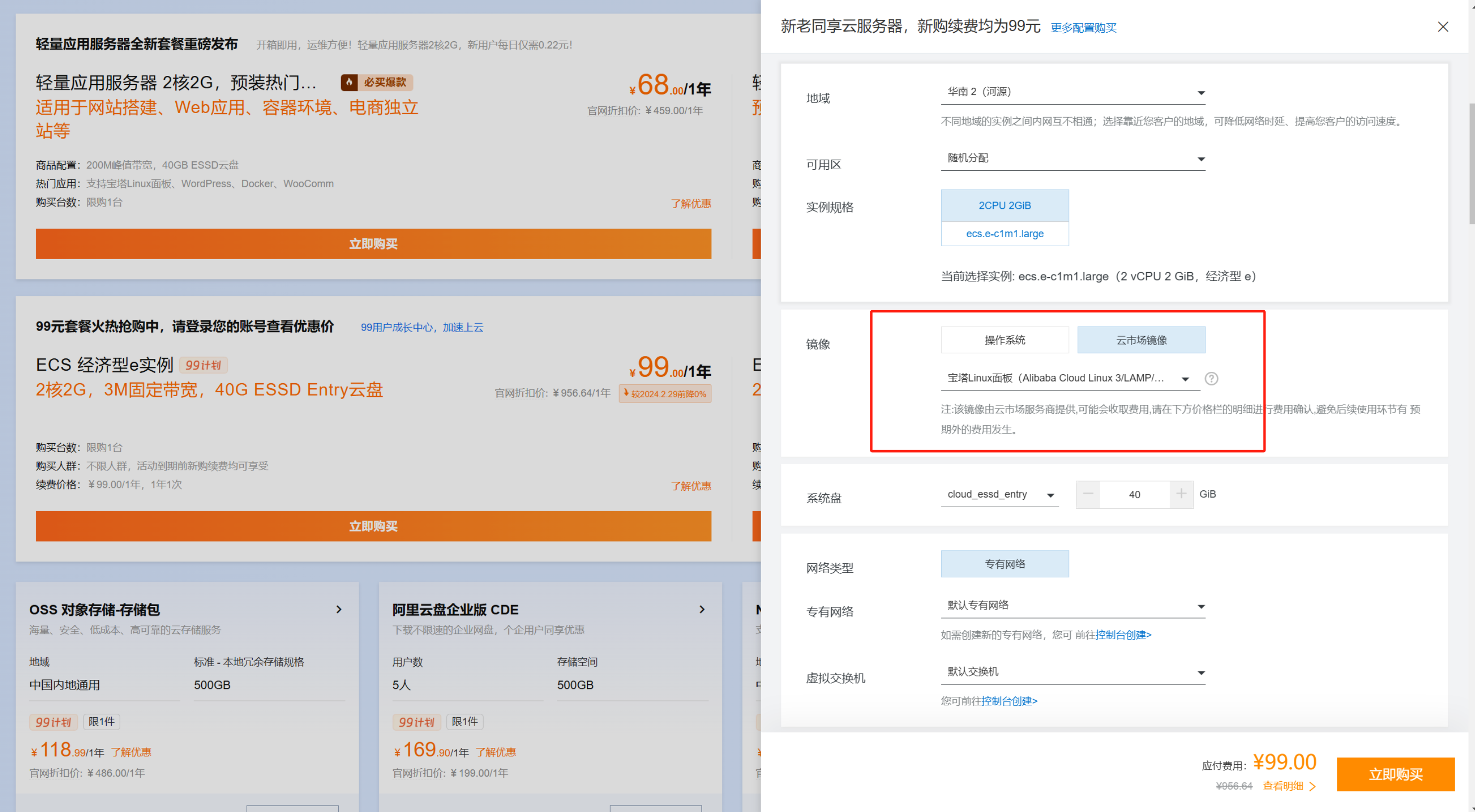Open OSS 对象存储 card arrow

pos(339,609)
